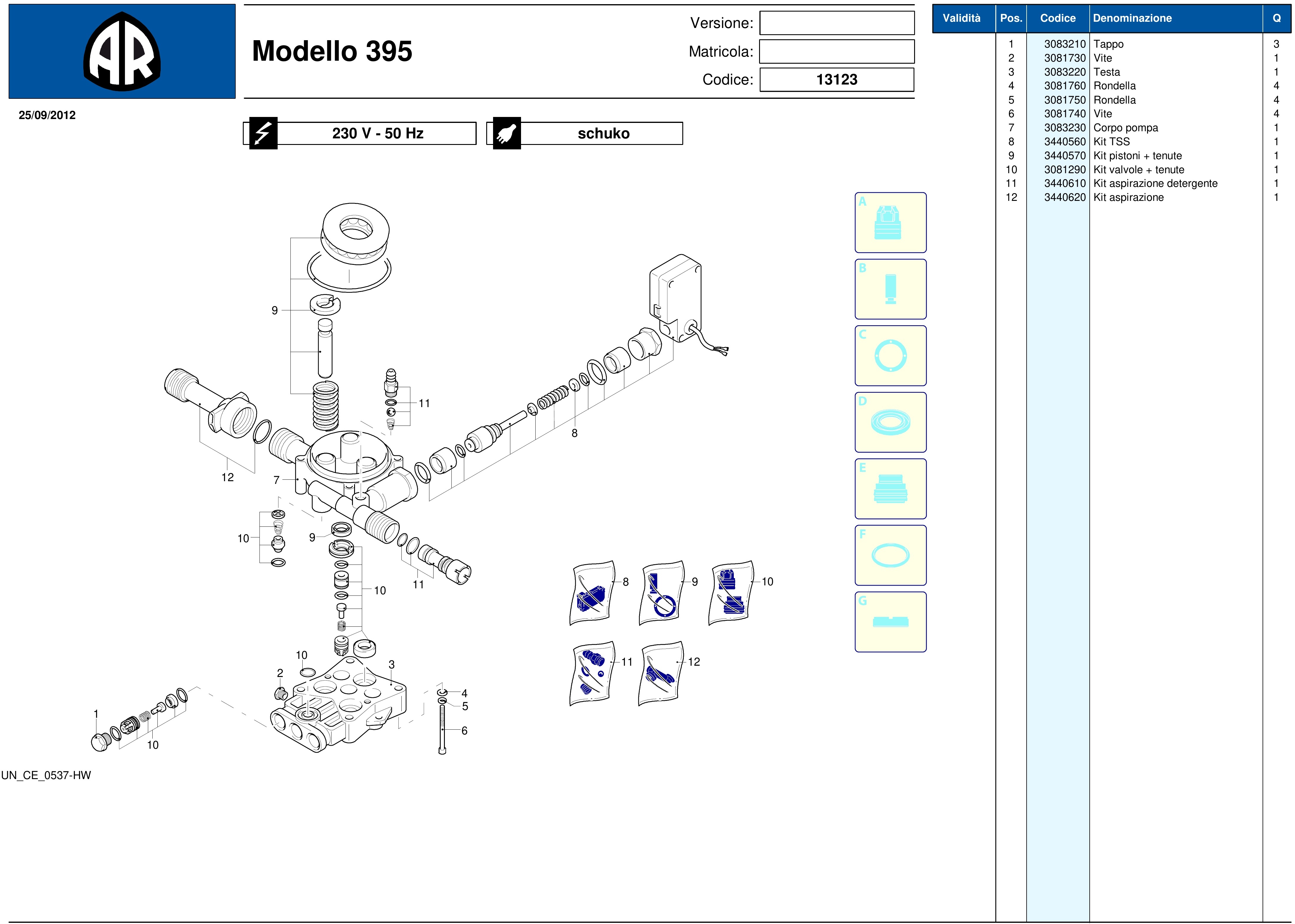
Task: Click kit bag icon number 12
Action: coord(662,674)
